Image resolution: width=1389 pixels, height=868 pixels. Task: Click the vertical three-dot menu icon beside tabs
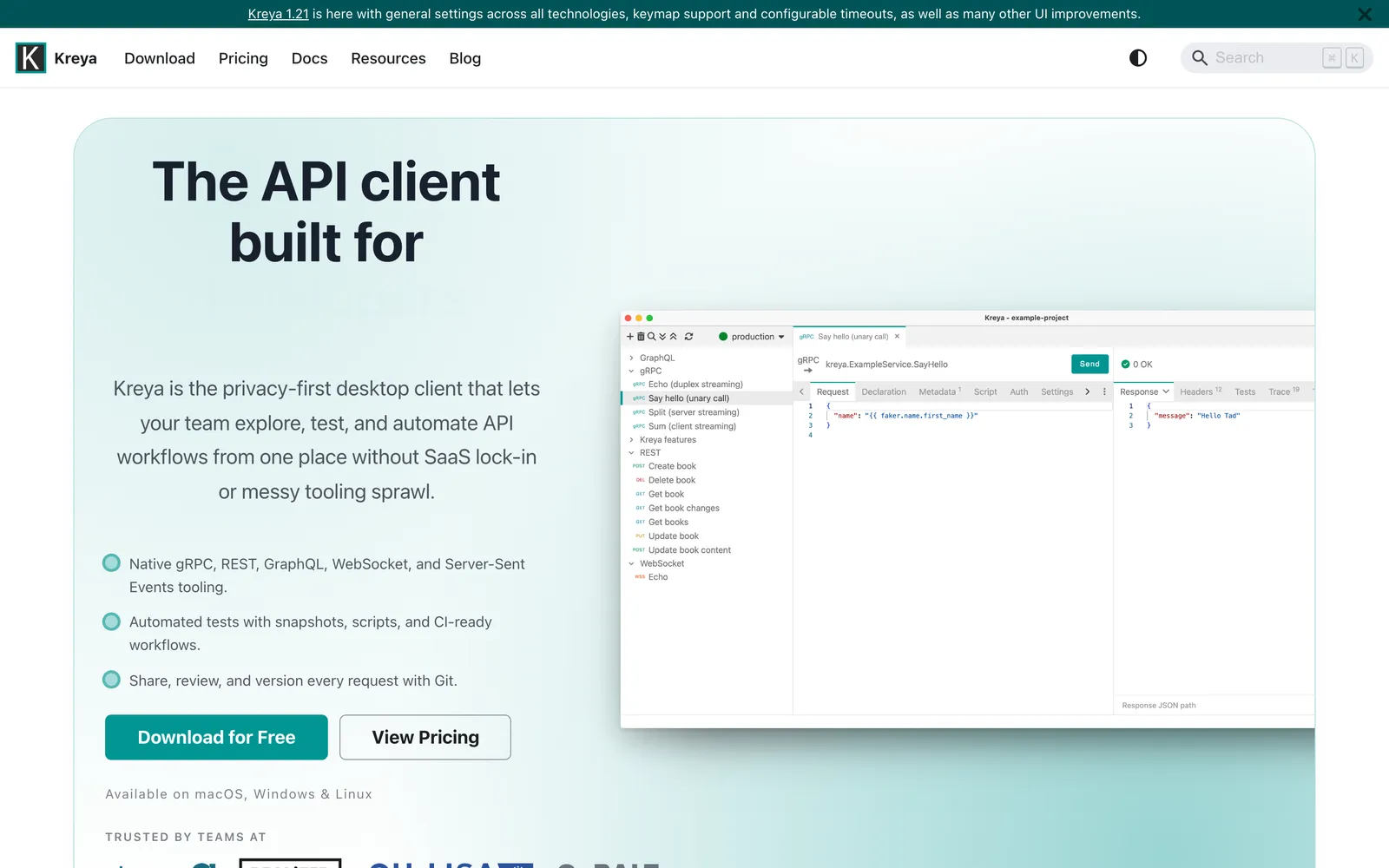pos(1104,392)
